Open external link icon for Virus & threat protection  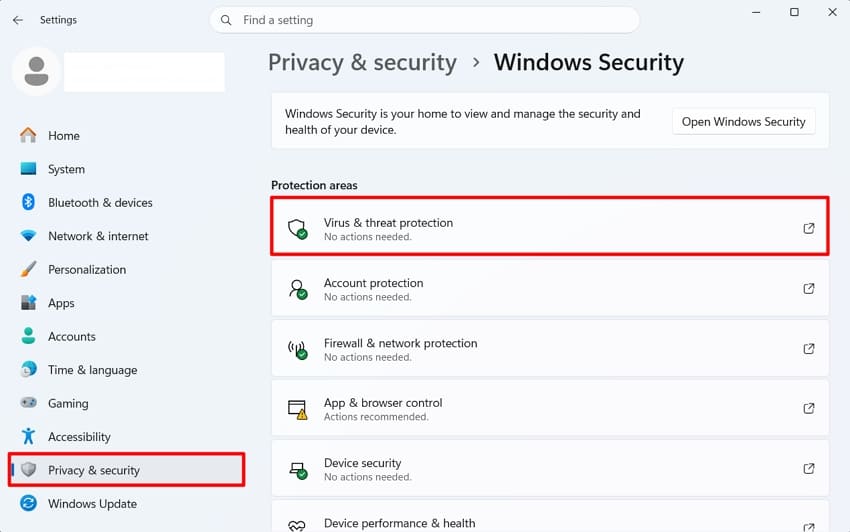point(808,228)
